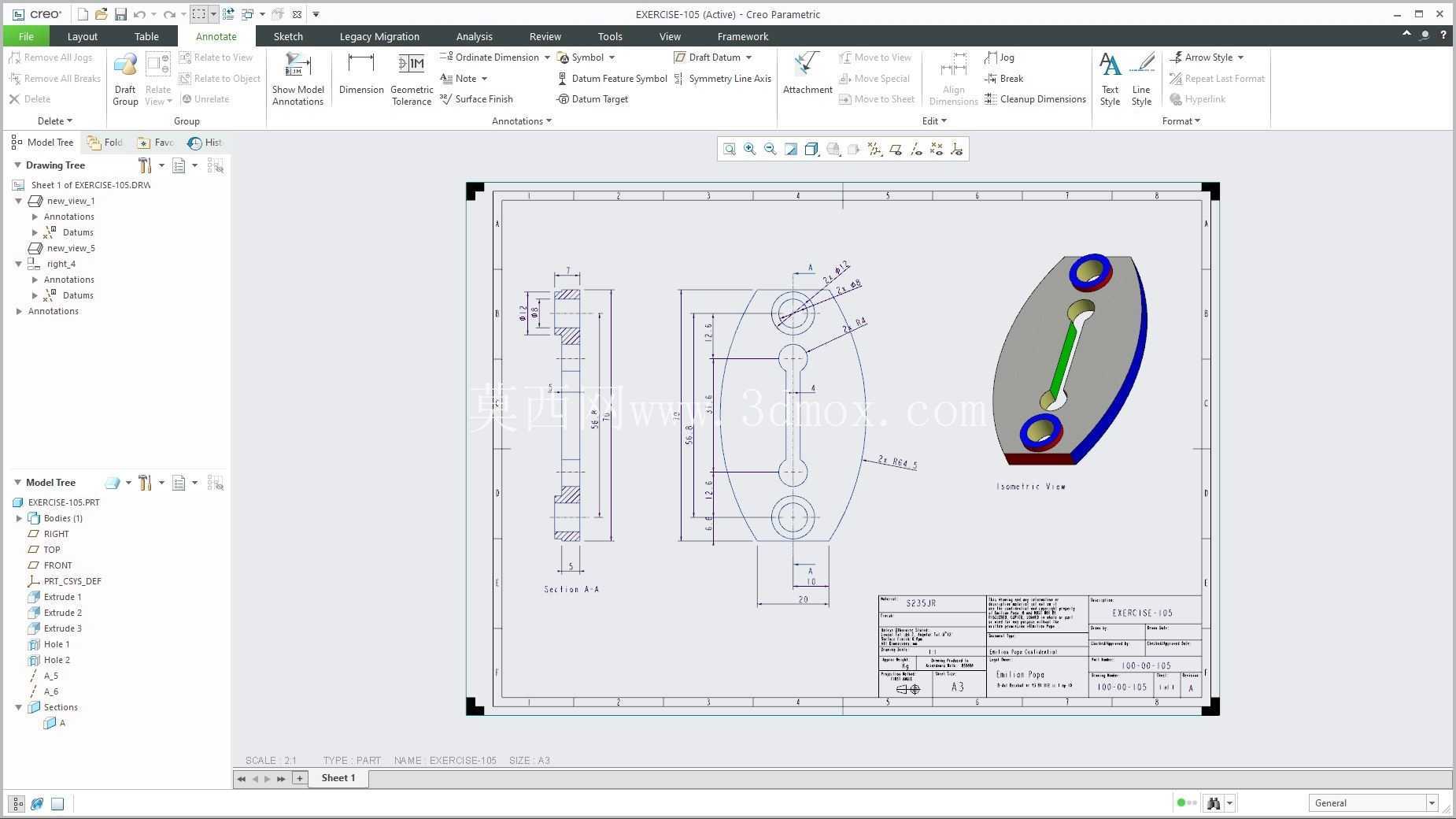Viewport: 1456px width, 819px height.
Task: Open Line Style formatting
Action: (x=1141, y=79)
